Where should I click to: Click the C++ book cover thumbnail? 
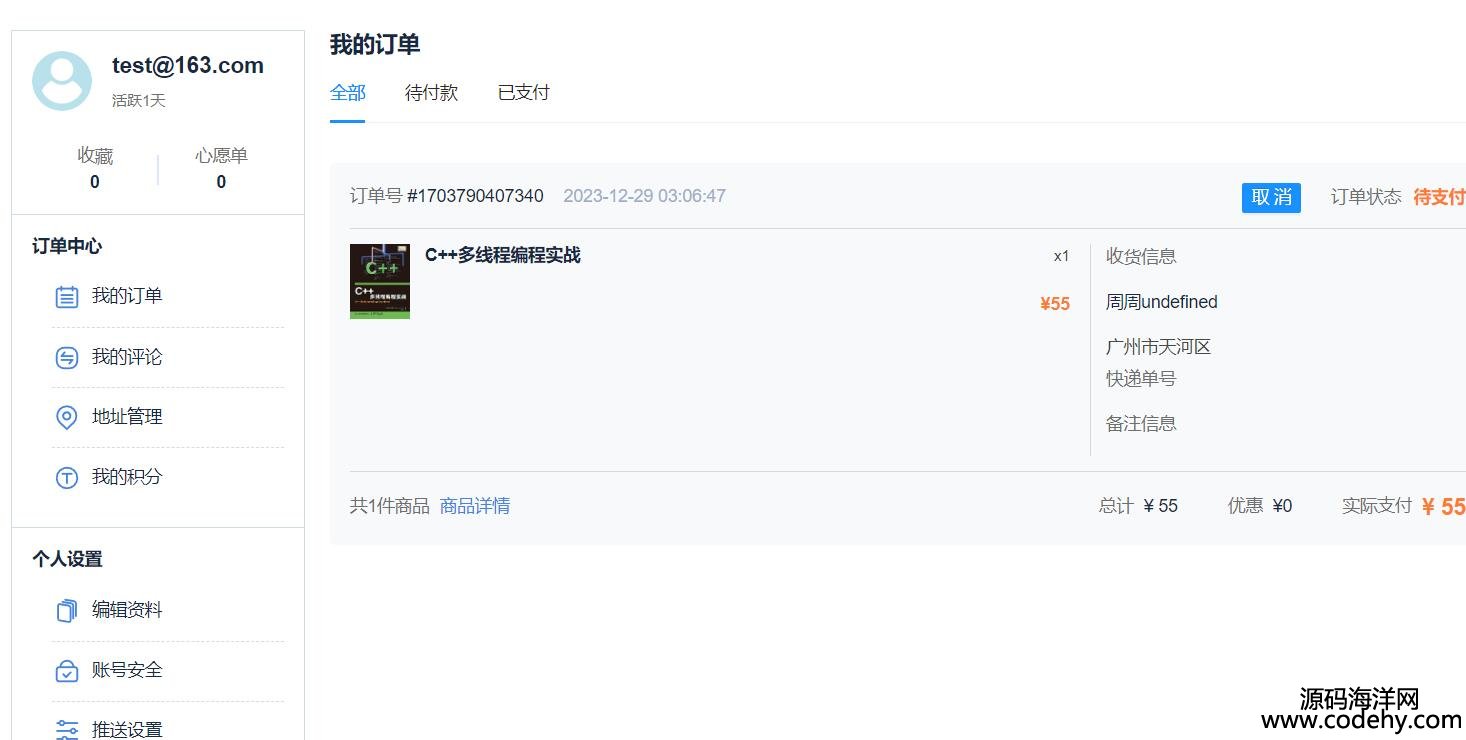coord(380,281)
